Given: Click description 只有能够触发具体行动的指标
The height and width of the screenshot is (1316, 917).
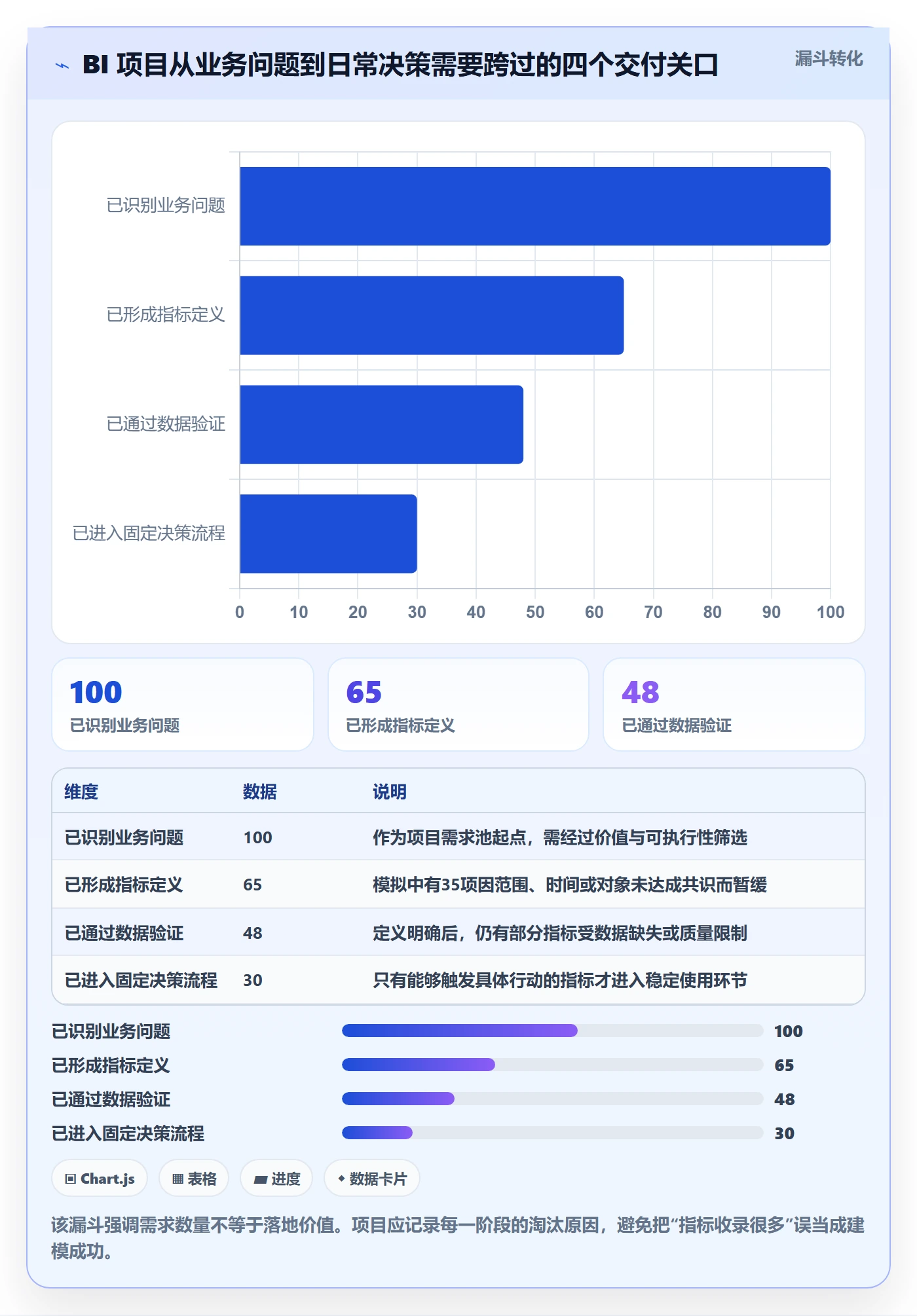Looking at the screenshot, I should pyautogui.click(x=560, y=980).
